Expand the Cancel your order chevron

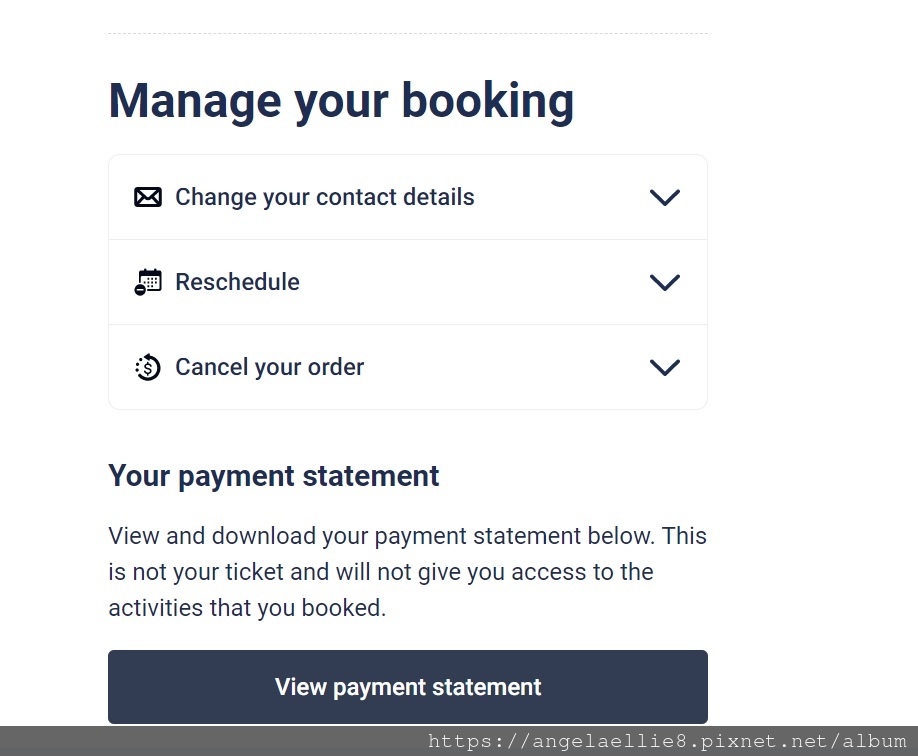(x=664, y=367)
